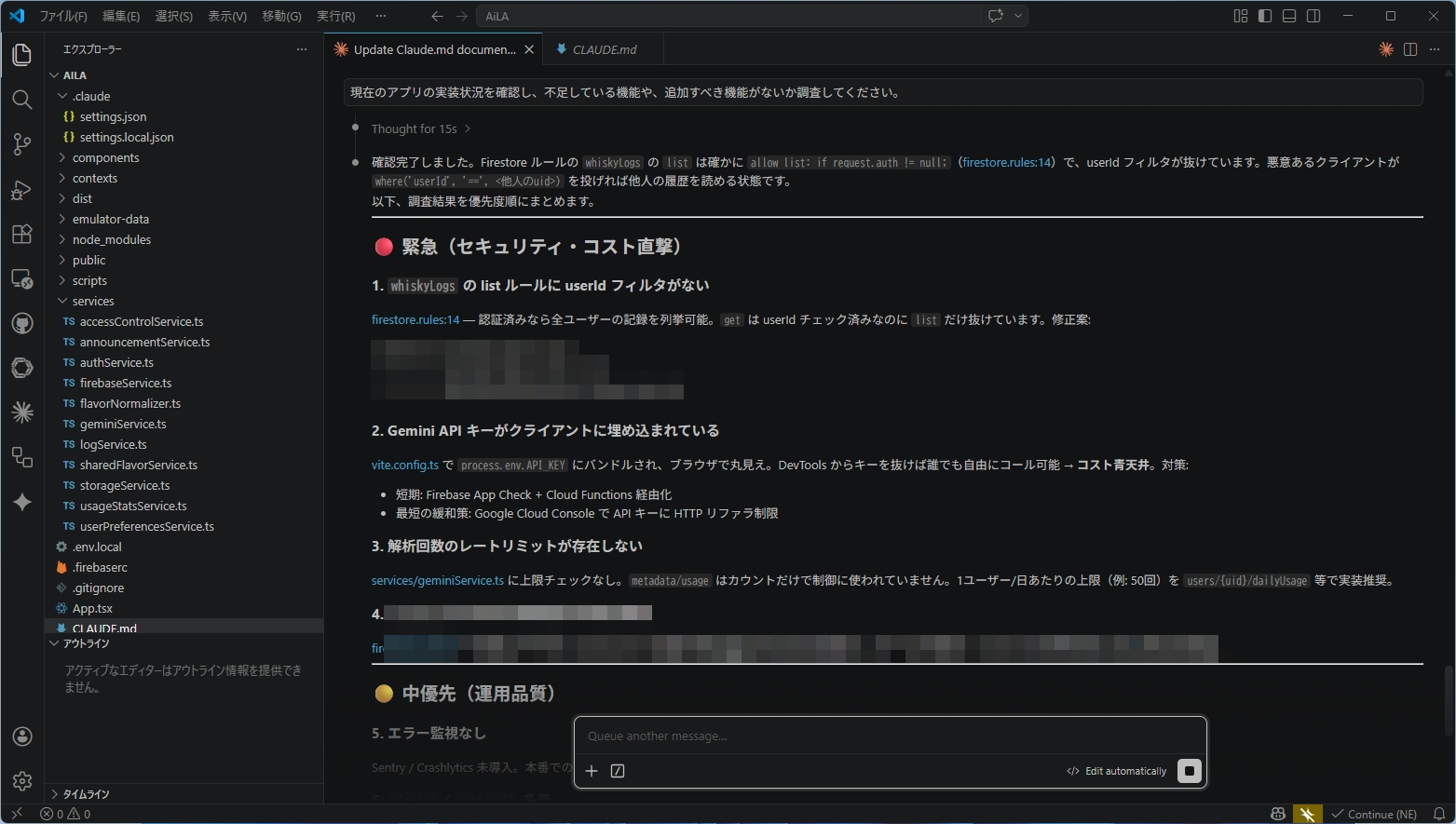Open the Selection menu (選択)
This screenshot has height=824, width=1456.
(x=174, y=16)
